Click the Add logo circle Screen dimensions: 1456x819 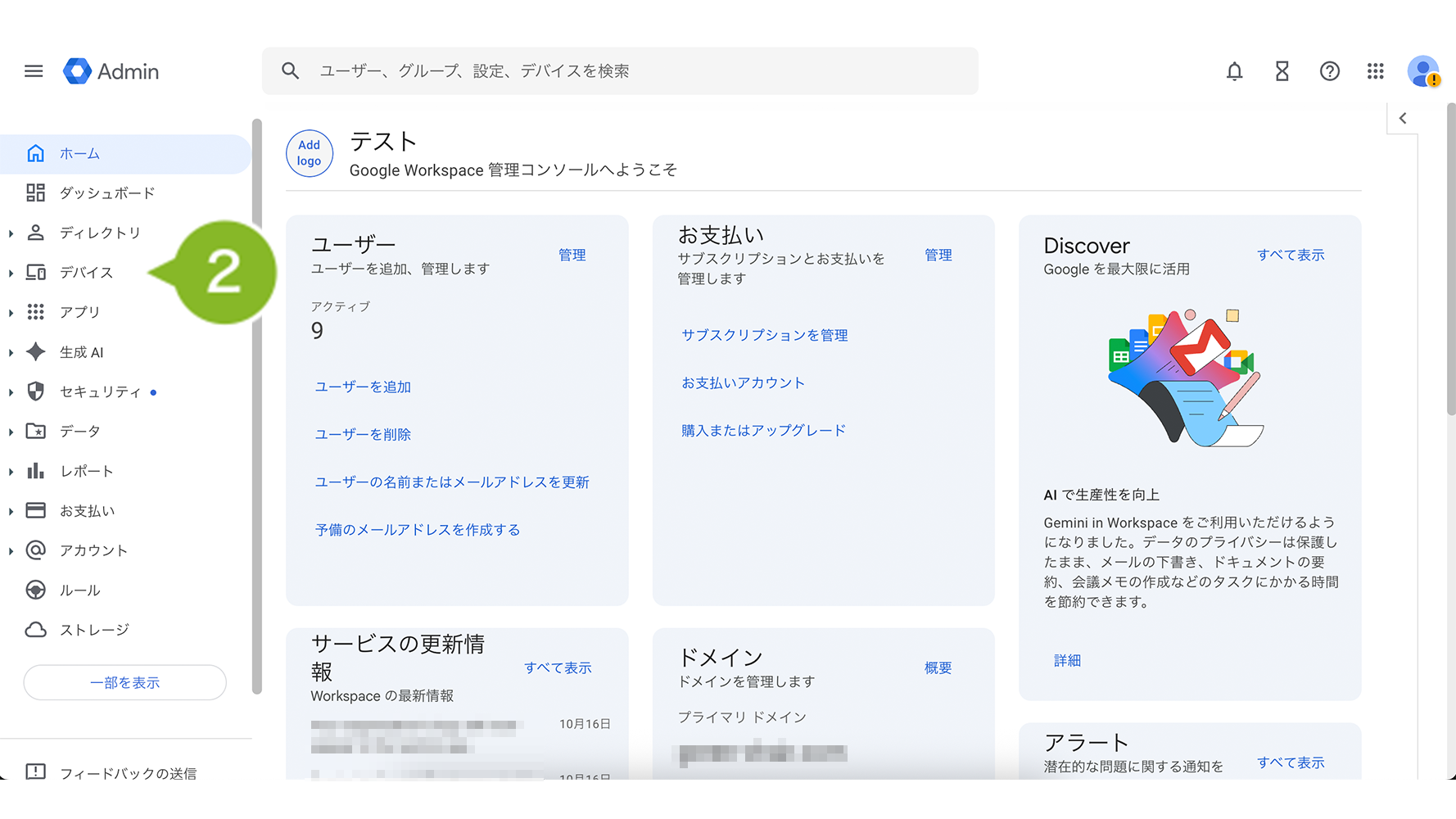309,153
